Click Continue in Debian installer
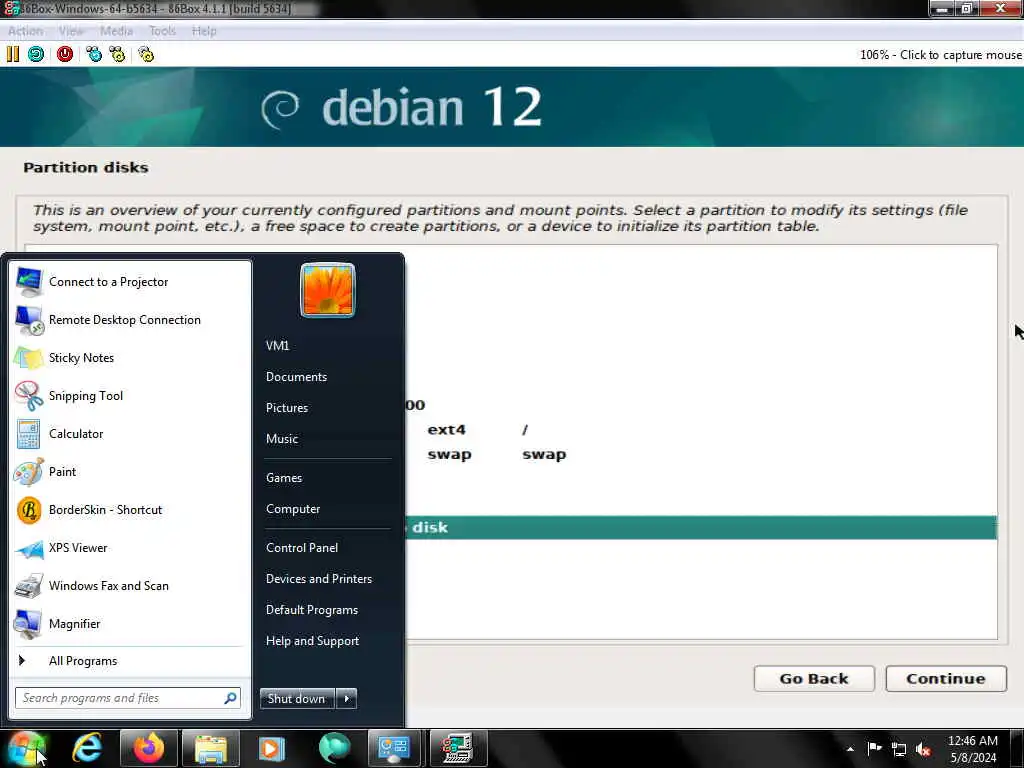The height and width of the screenshot is (768, 1024). [x=946, y=679]
